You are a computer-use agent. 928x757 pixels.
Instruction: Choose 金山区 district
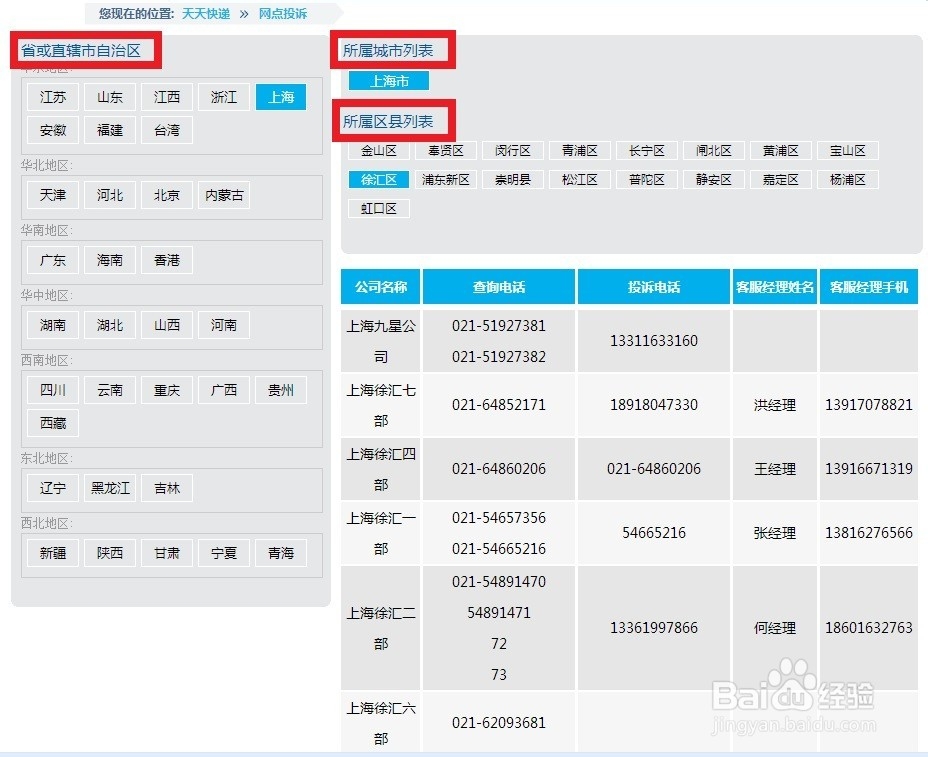[x=379, y=151]
